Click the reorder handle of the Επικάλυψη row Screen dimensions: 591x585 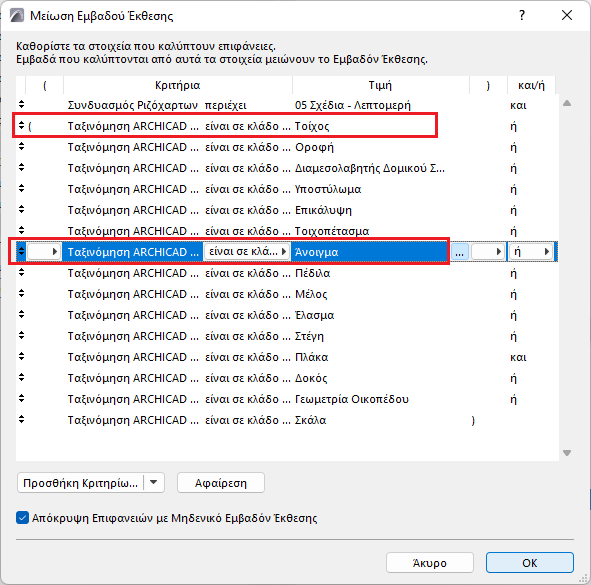[x=21, y=210]
